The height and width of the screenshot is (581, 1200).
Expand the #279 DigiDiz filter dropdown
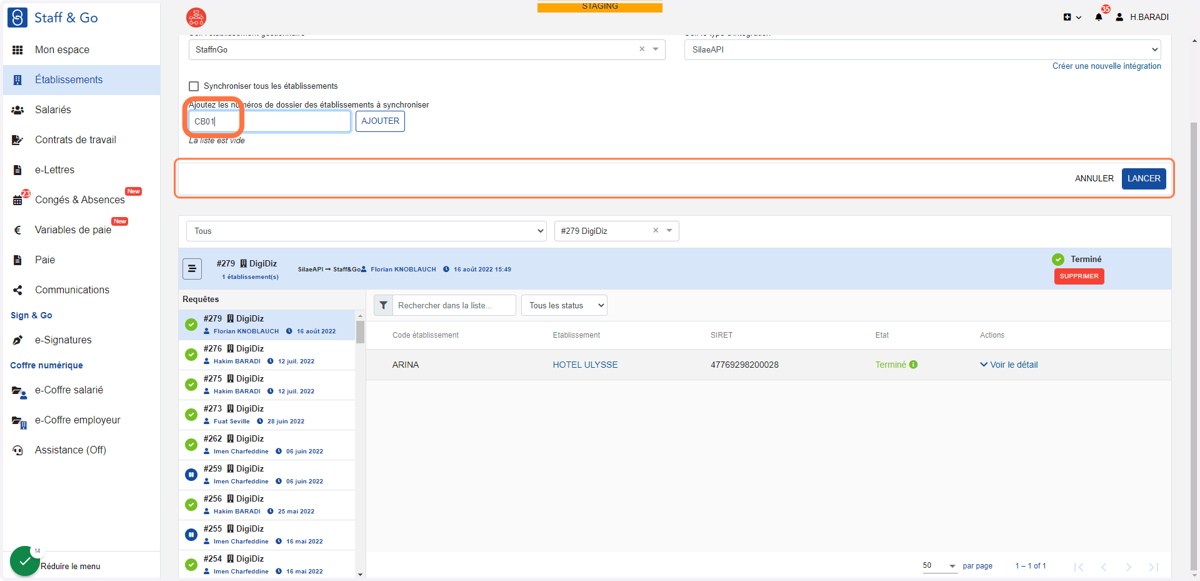click(670, 231)
